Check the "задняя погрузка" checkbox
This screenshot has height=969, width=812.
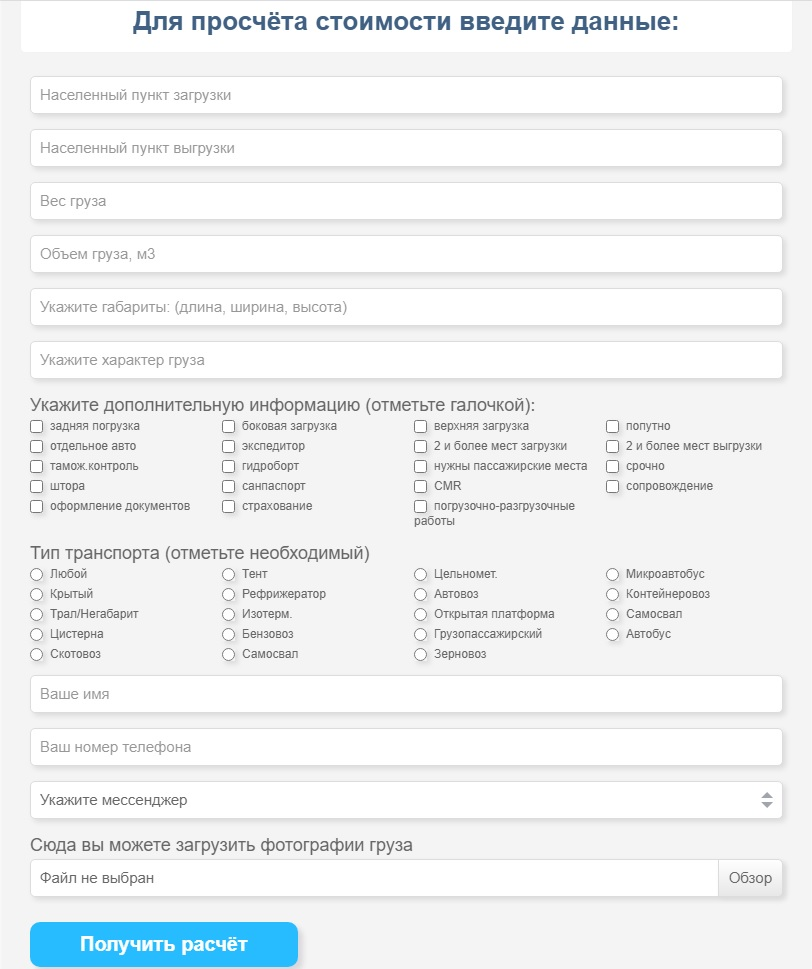coord(37,427)
